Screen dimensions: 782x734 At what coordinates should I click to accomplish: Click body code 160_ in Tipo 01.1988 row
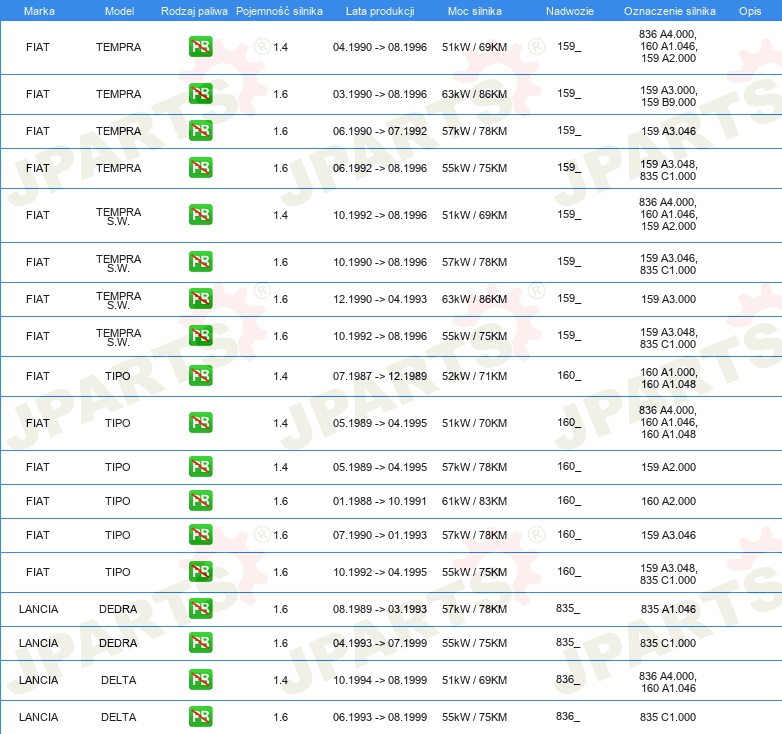tap(569, 500)
